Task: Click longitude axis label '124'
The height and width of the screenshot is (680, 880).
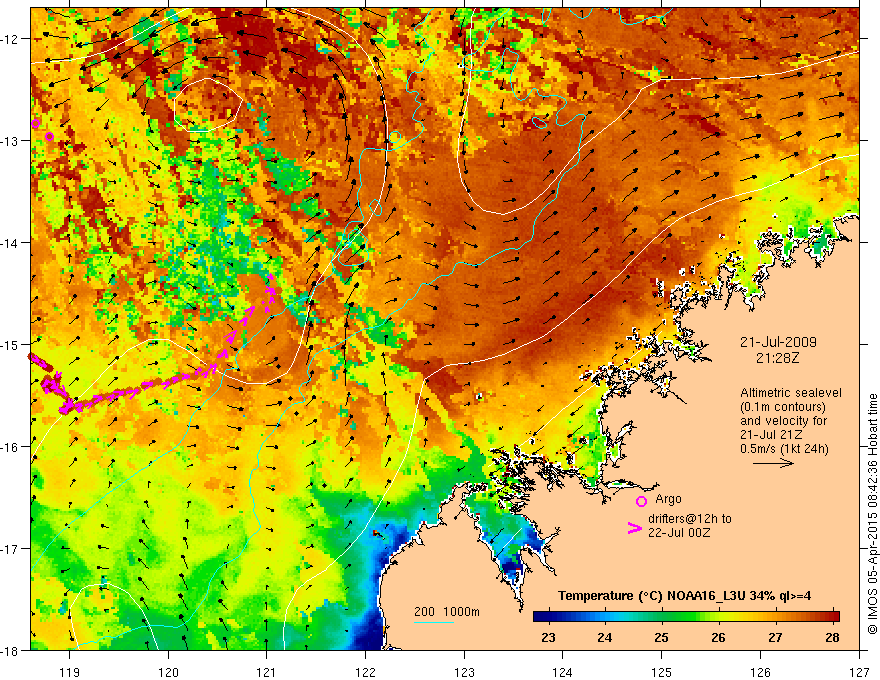Action: coord(563,672)
